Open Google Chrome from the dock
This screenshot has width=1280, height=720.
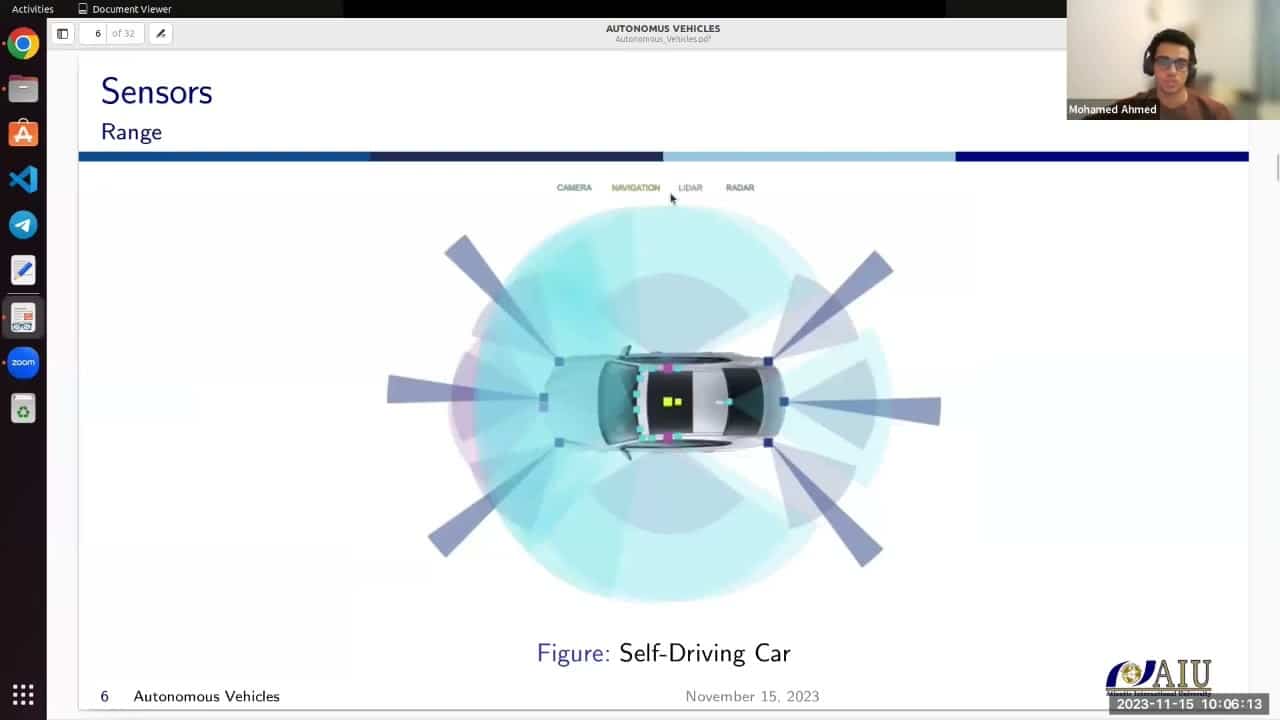(x=23, y=44)
